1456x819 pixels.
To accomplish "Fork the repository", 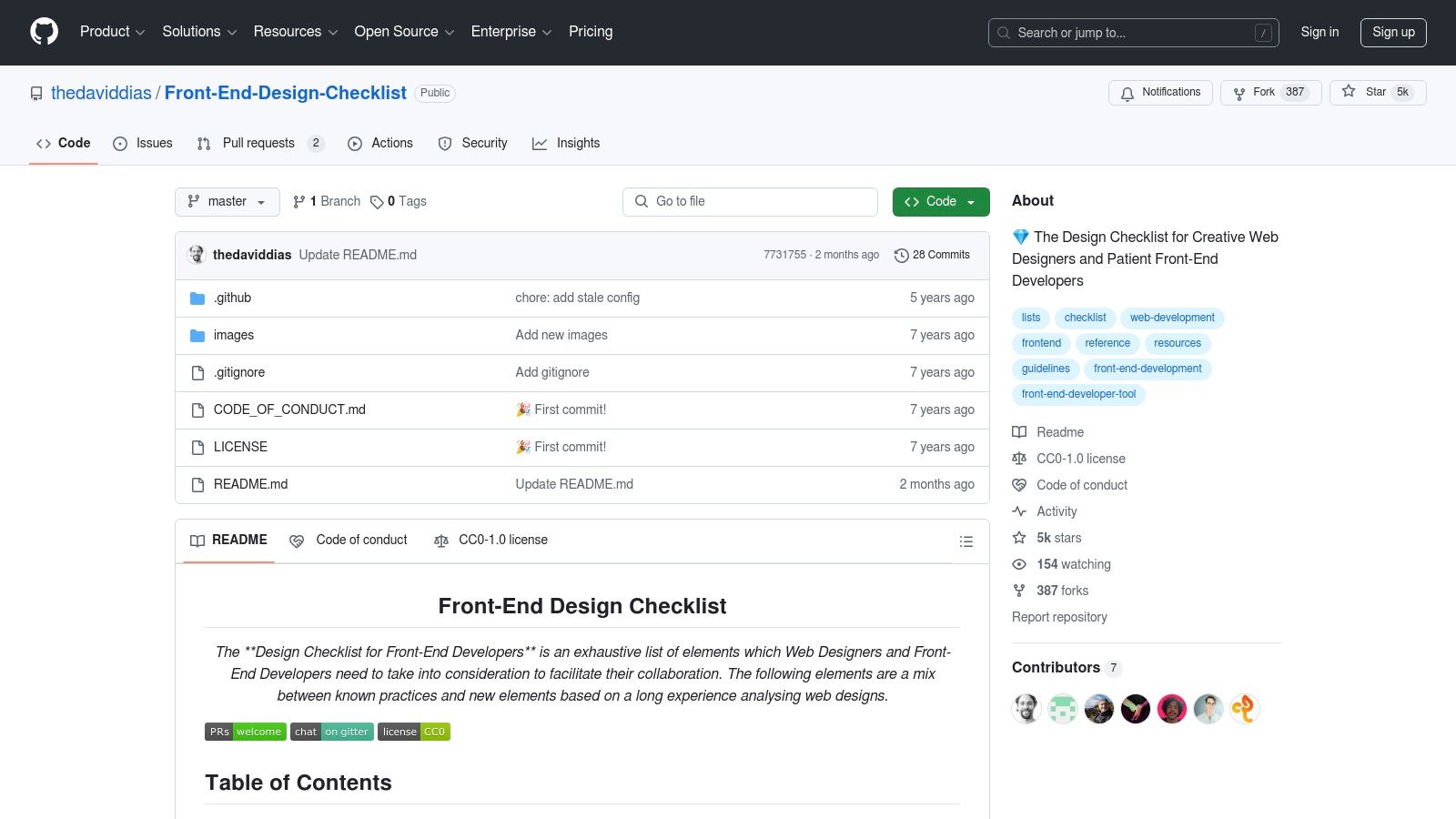I will point(1271,92).
